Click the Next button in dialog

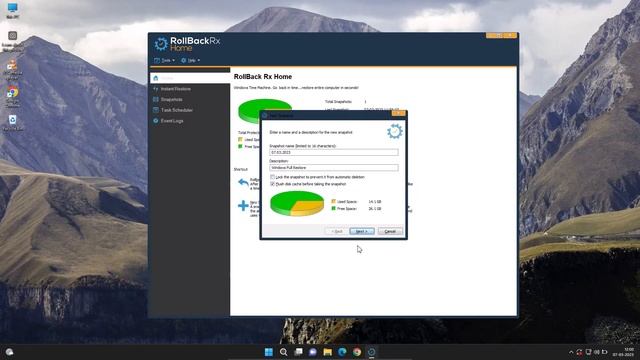pos(362,231)
